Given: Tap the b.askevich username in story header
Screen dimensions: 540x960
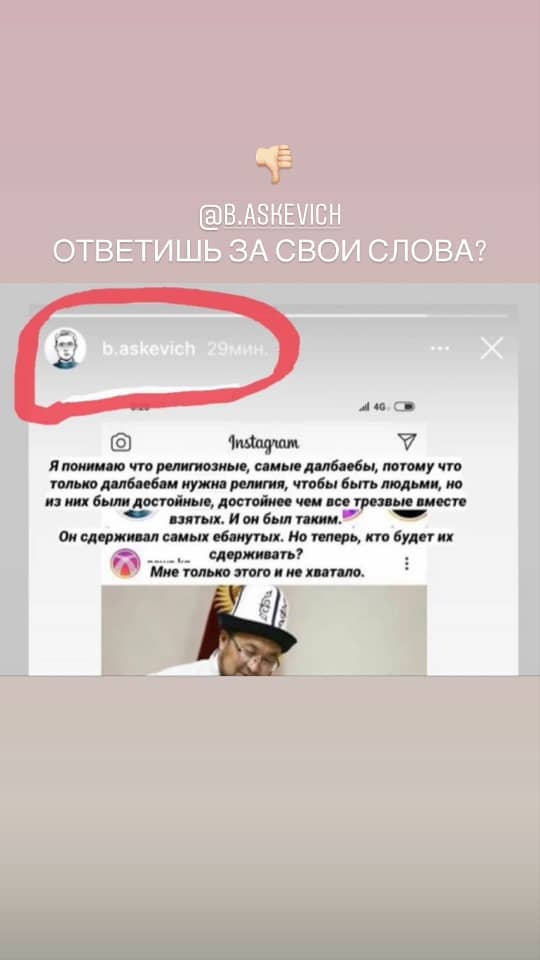Looking at the screenshot, I should pyautogui.click(x=148, y=349).
